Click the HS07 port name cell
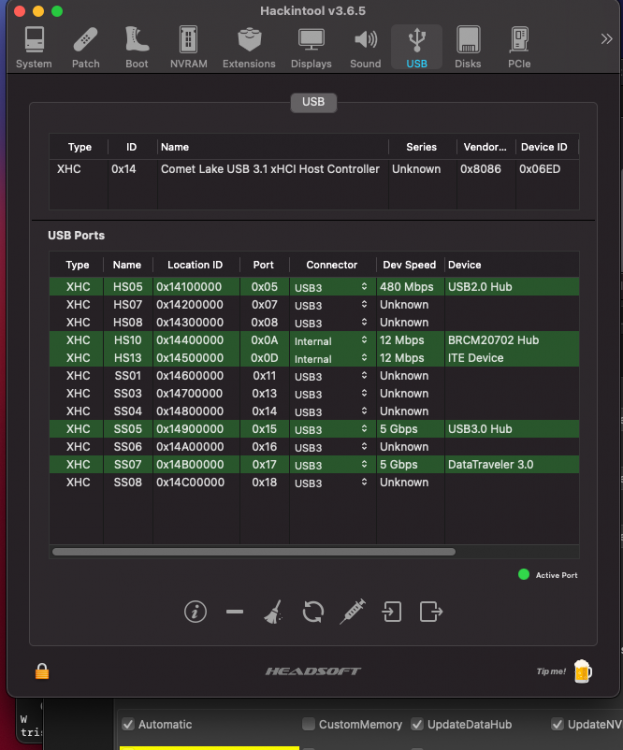 pyautogui.click(x=128, y=305)
